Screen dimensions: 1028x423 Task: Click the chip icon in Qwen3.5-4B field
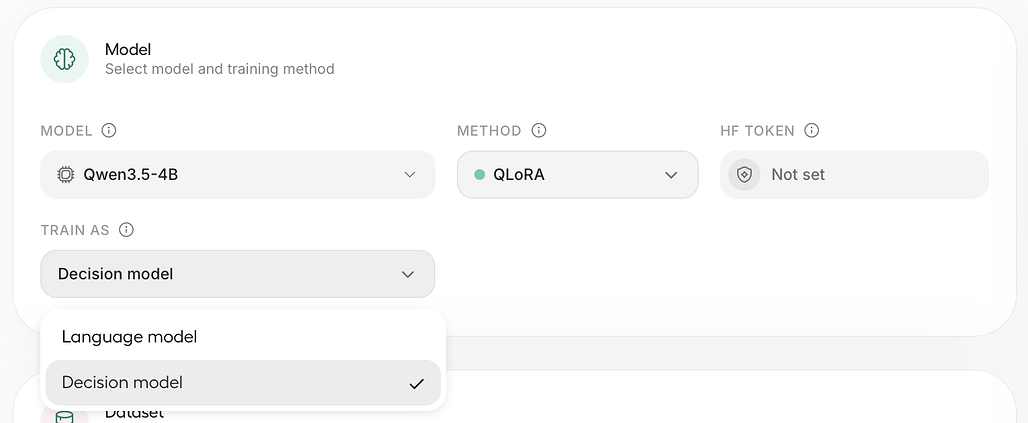pos(66,174)
